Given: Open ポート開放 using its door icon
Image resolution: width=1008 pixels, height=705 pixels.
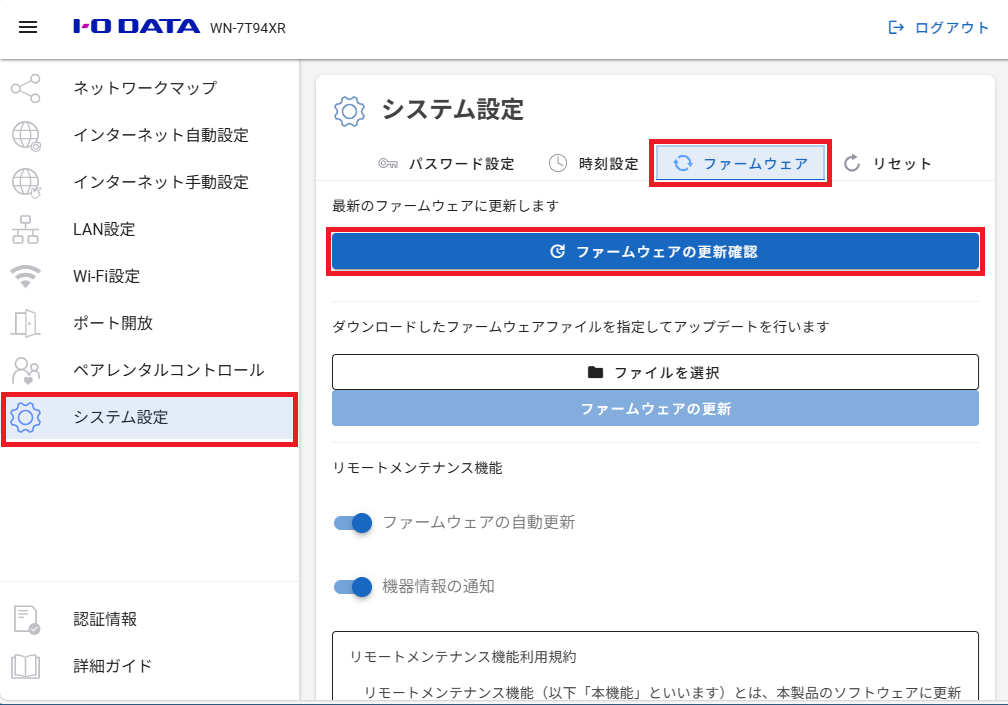Looking at the screenshot, I should coord(25,323).
